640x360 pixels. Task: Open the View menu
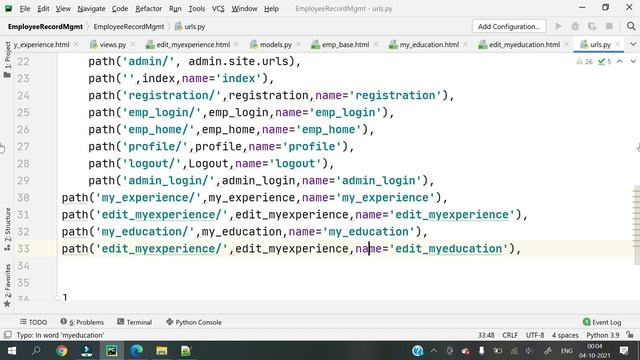(x=63, y=9)
